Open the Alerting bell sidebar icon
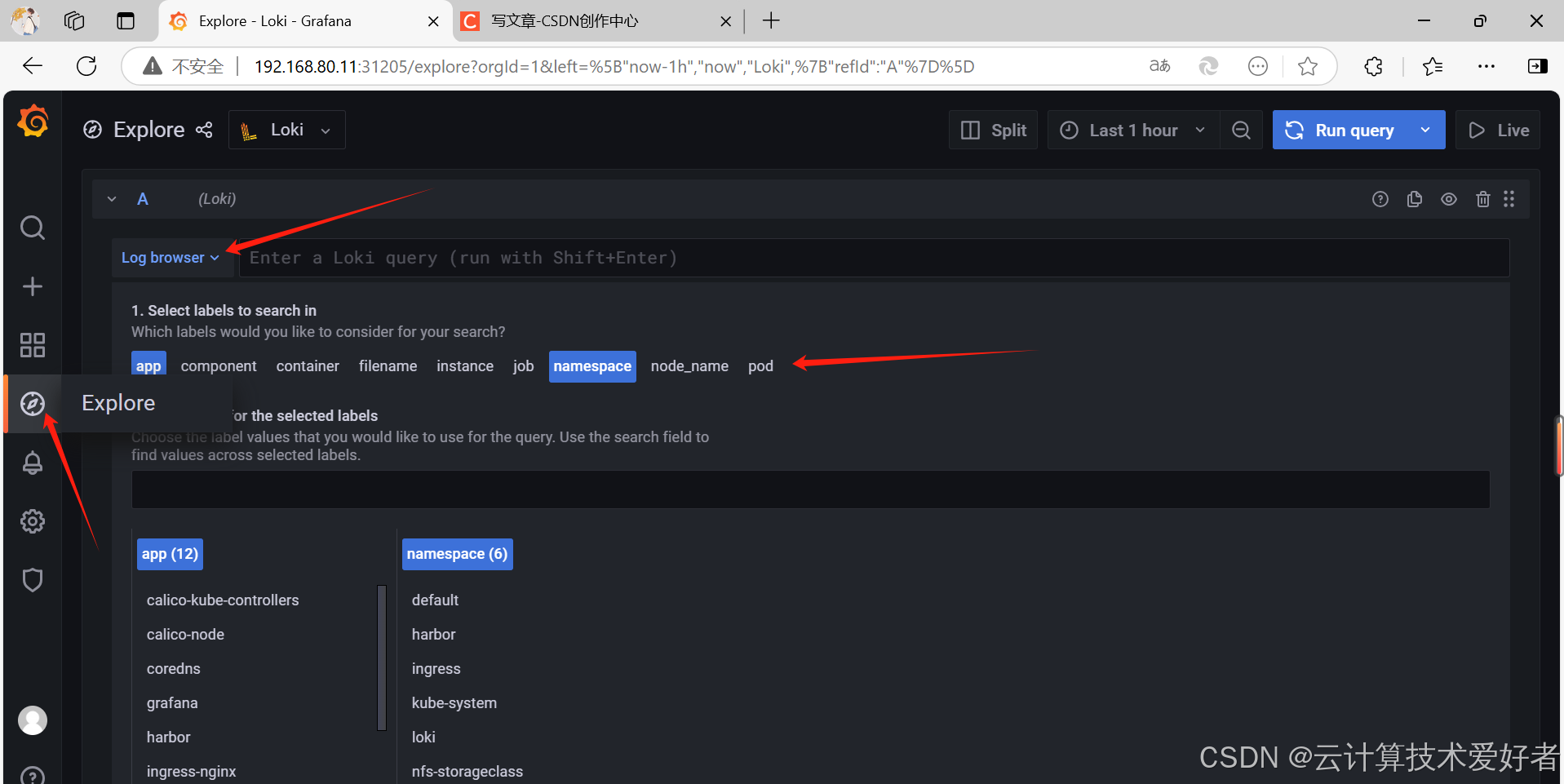 click(x=33, y=463)
